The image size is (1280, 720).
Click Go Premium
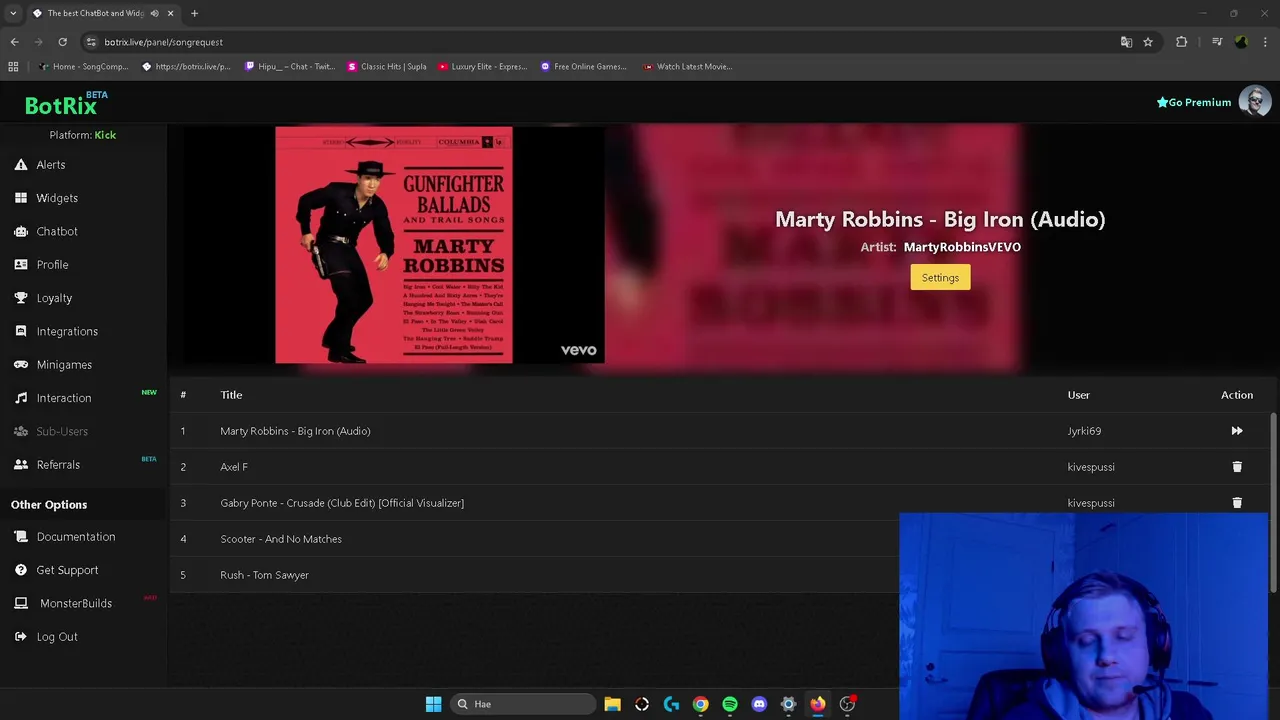click(x=1194, y=102)
